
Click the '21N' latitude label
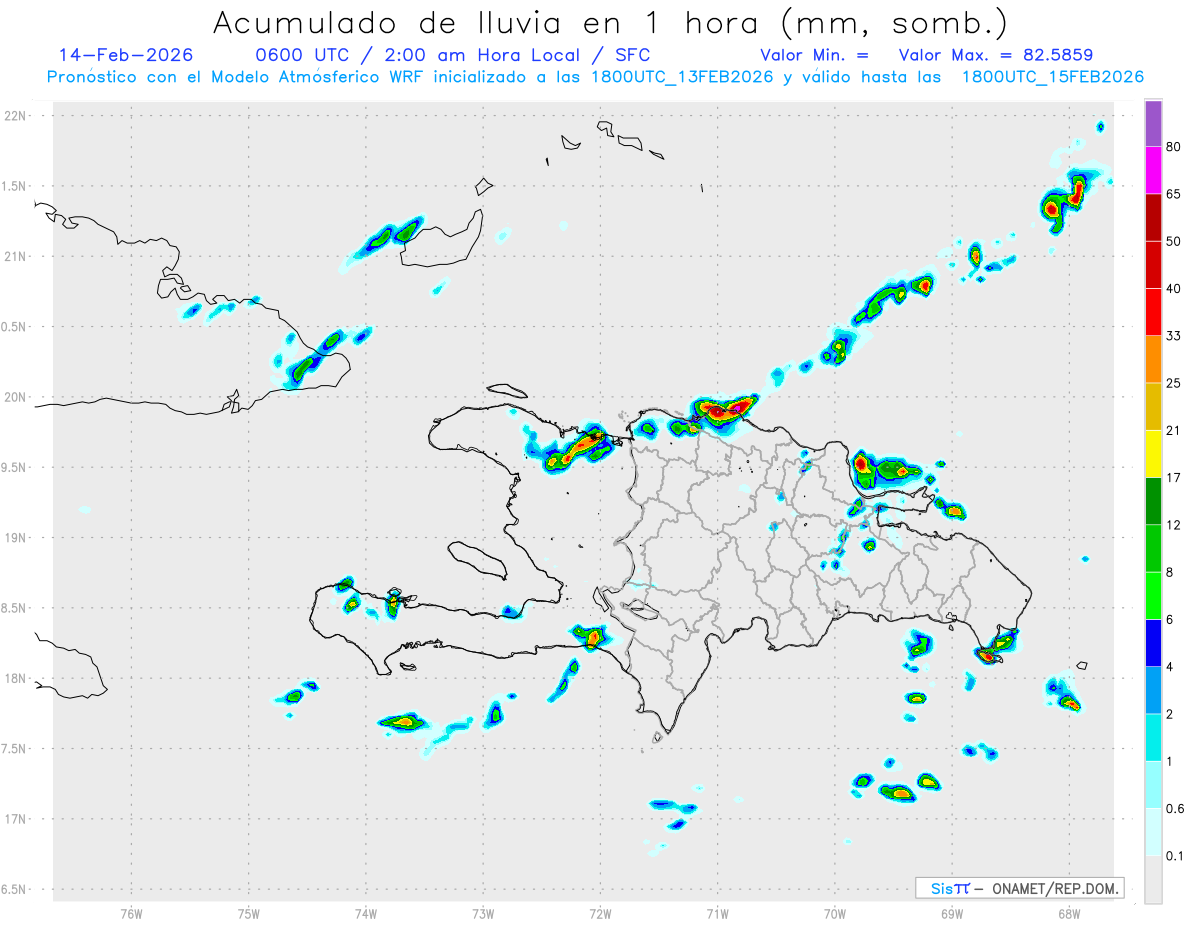click(15, 256)
